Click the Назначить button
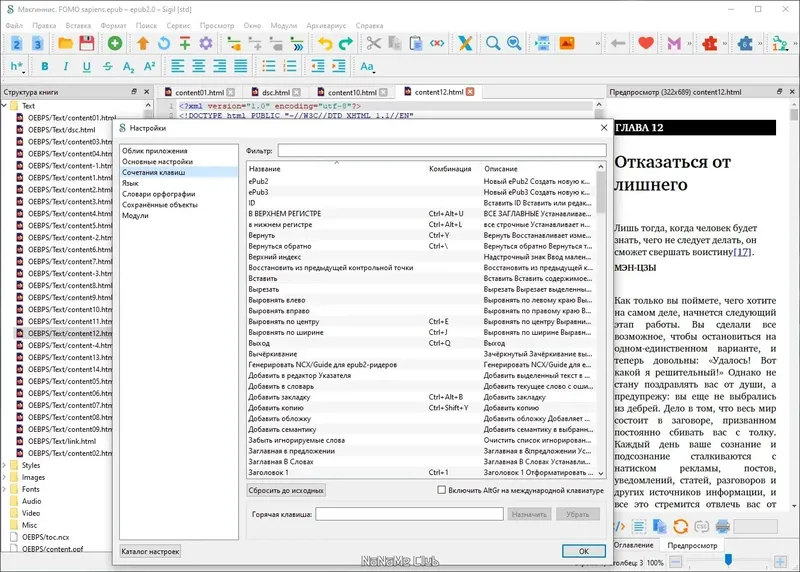Image resolution: width=800 pixels, height=572 pixels. [x=529, y=514]
